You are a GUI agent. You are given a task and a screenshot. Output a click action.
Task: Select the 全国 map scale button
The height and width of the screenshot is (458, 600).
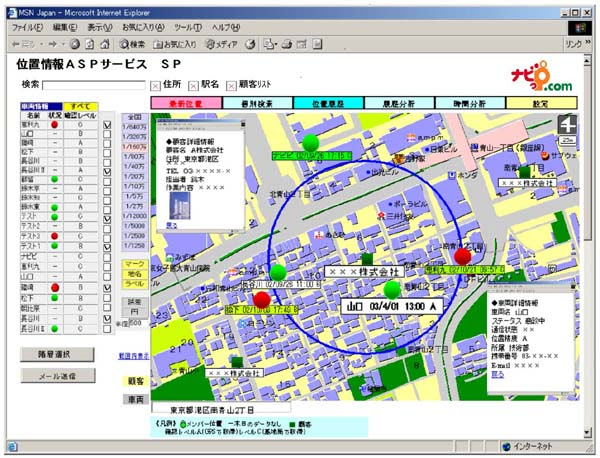[134, 117]
